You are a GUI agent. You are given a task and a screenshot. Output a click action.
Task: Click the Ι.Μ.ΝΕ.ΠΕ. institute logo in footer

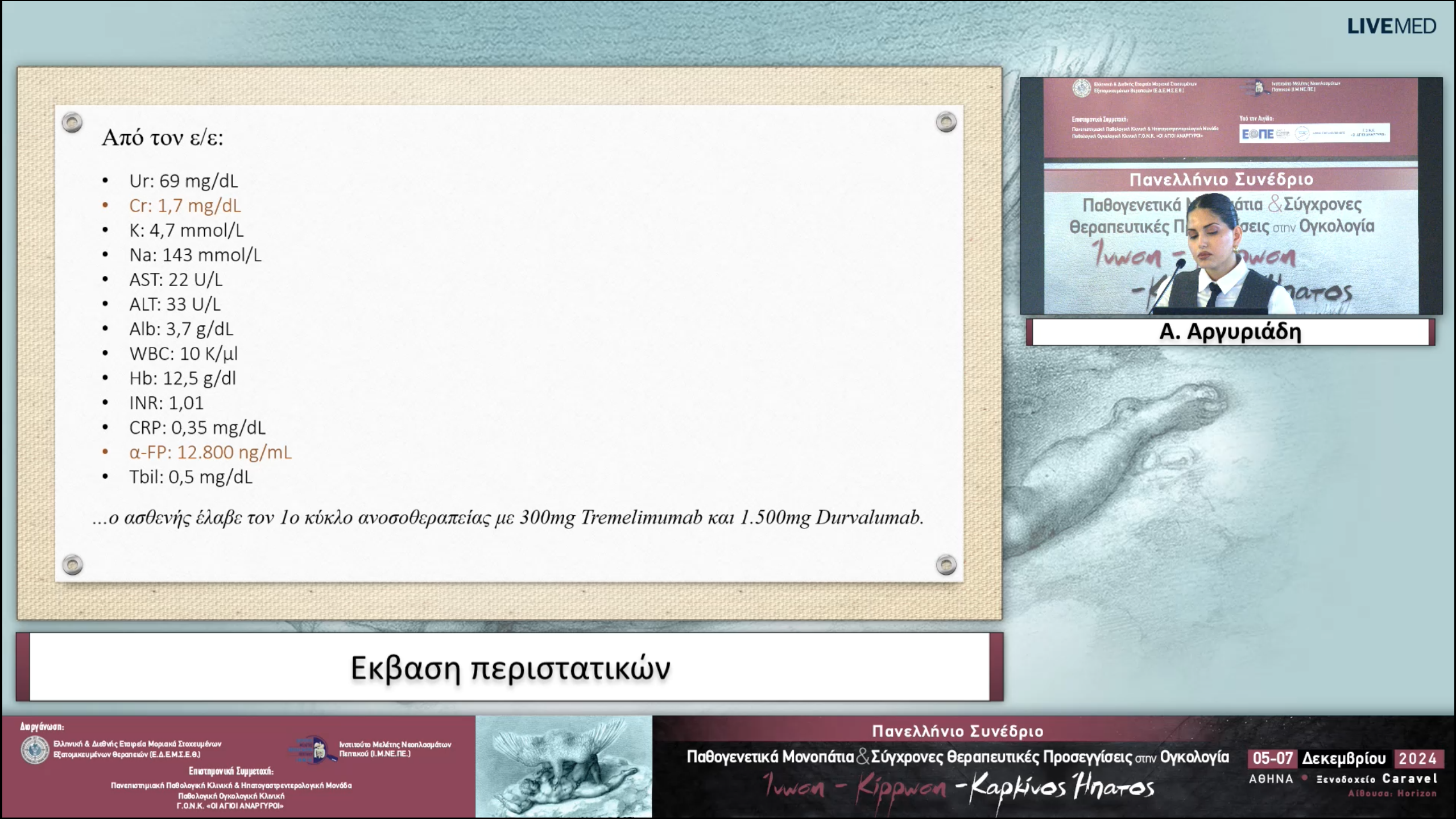pos(312,749)
